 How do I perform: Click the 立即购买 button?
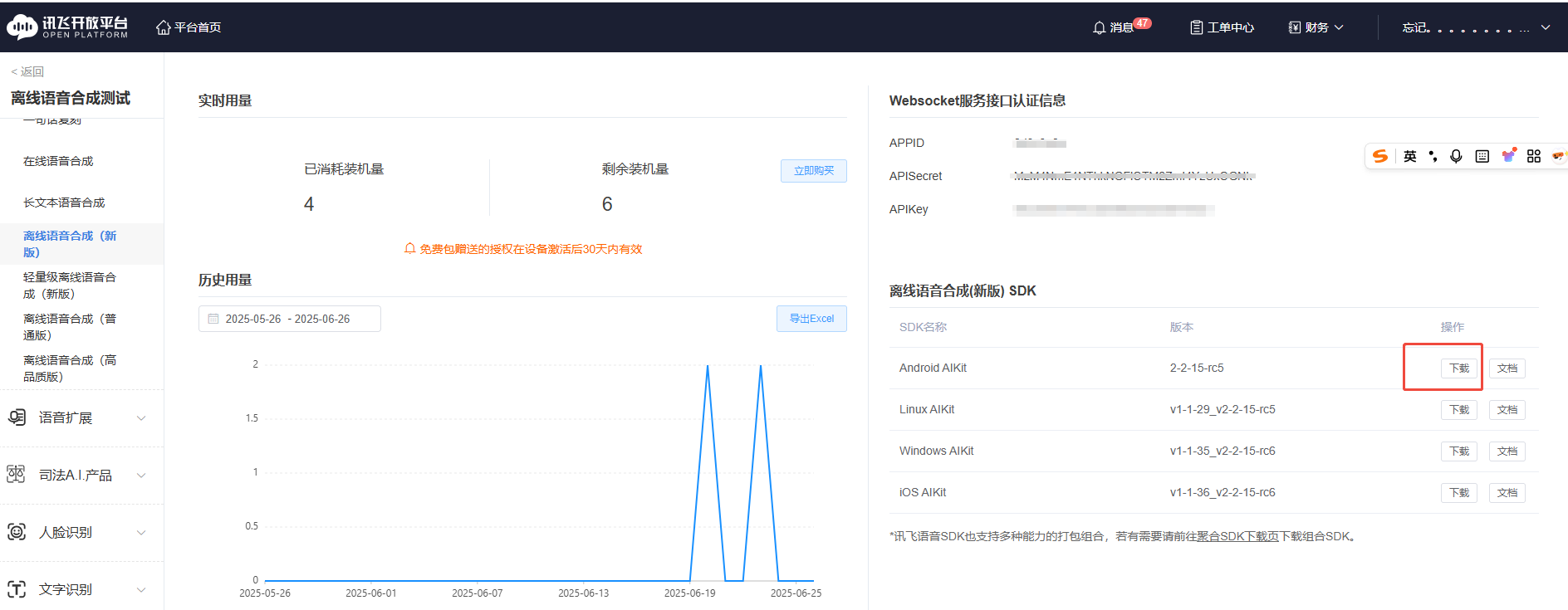(813, 170)
